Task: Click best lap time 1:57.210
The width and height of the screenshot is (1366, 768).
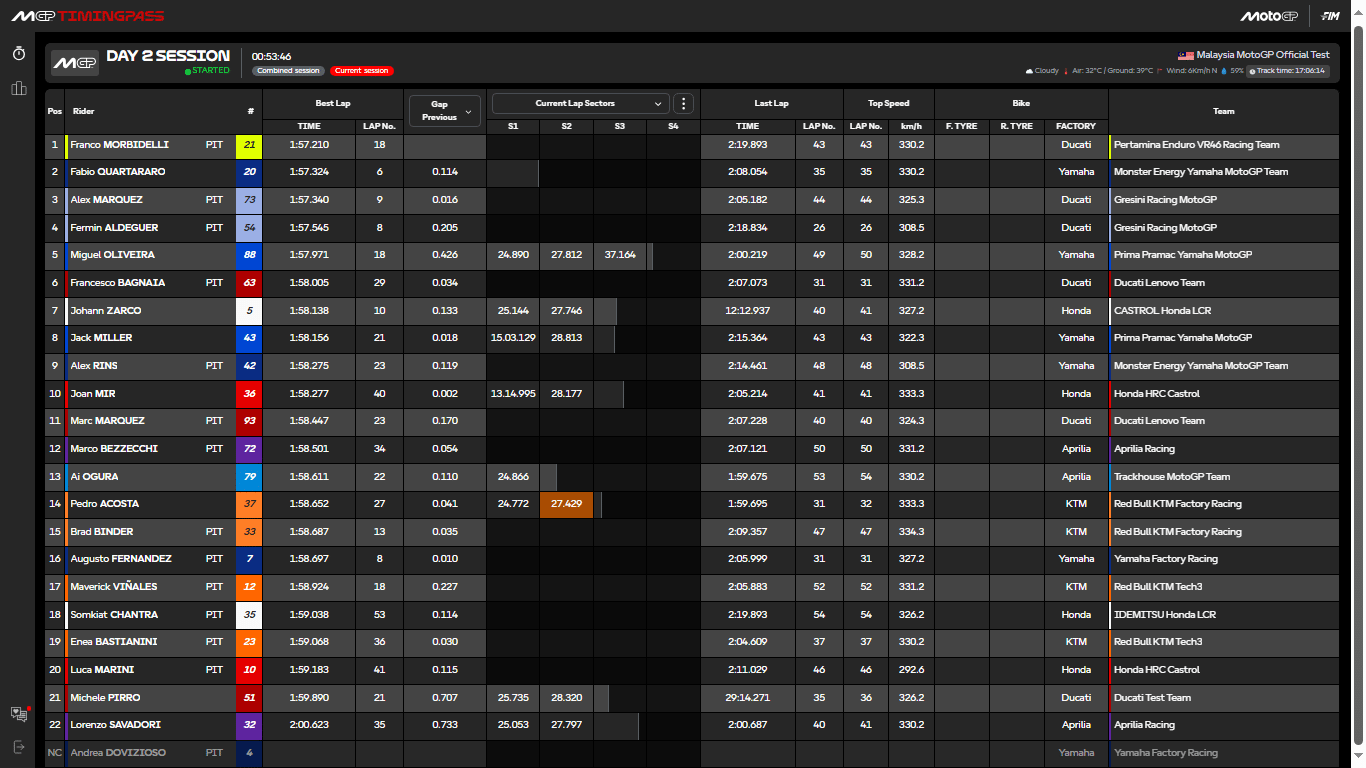Action: pyautogui.click(x=309, y=145)
